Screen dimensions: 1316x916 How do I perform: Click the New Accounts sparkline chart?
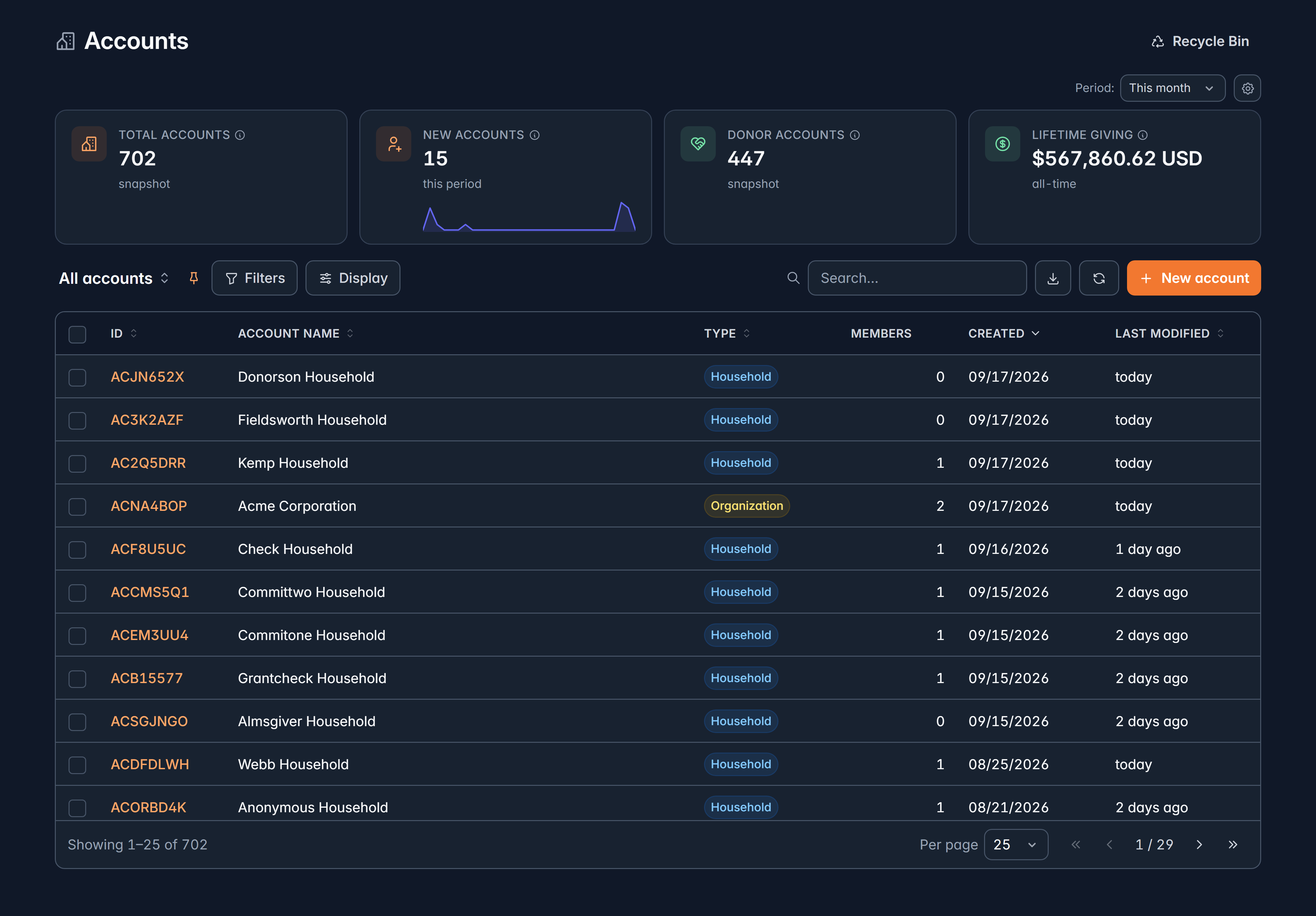click(x=529, y=217)
